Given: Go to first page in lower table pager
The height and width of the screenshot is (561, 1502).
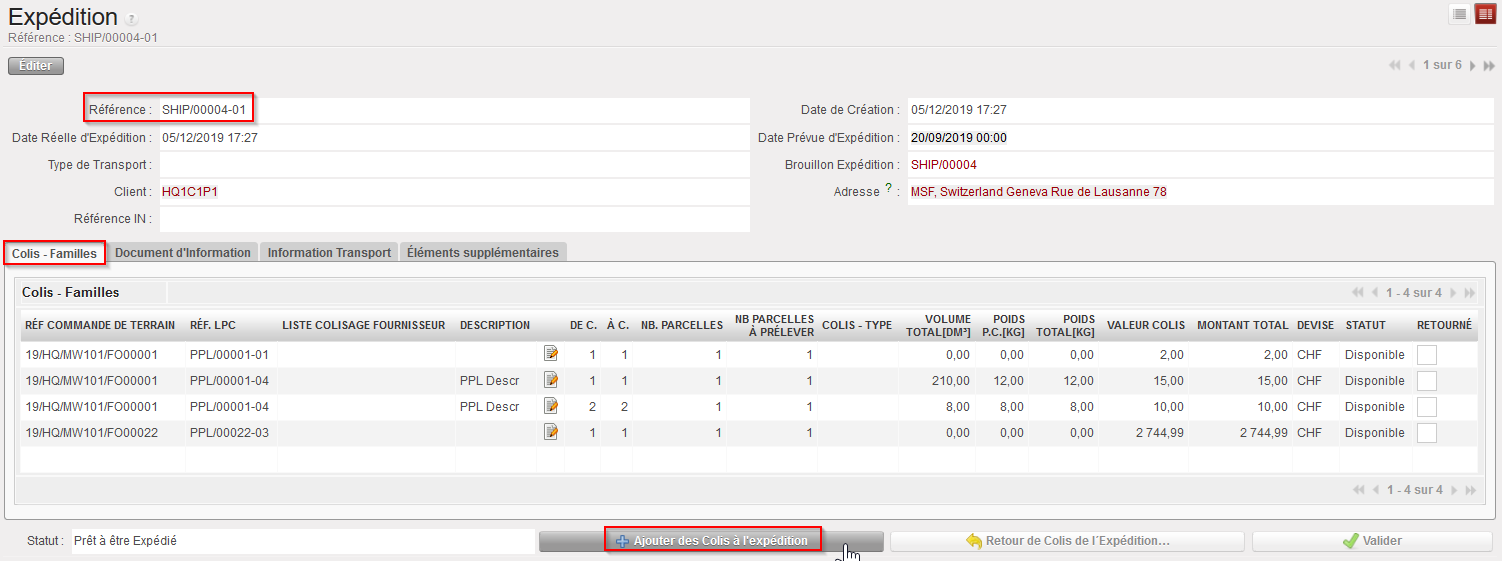Looking at the screenshot, I should [1357, 490].
